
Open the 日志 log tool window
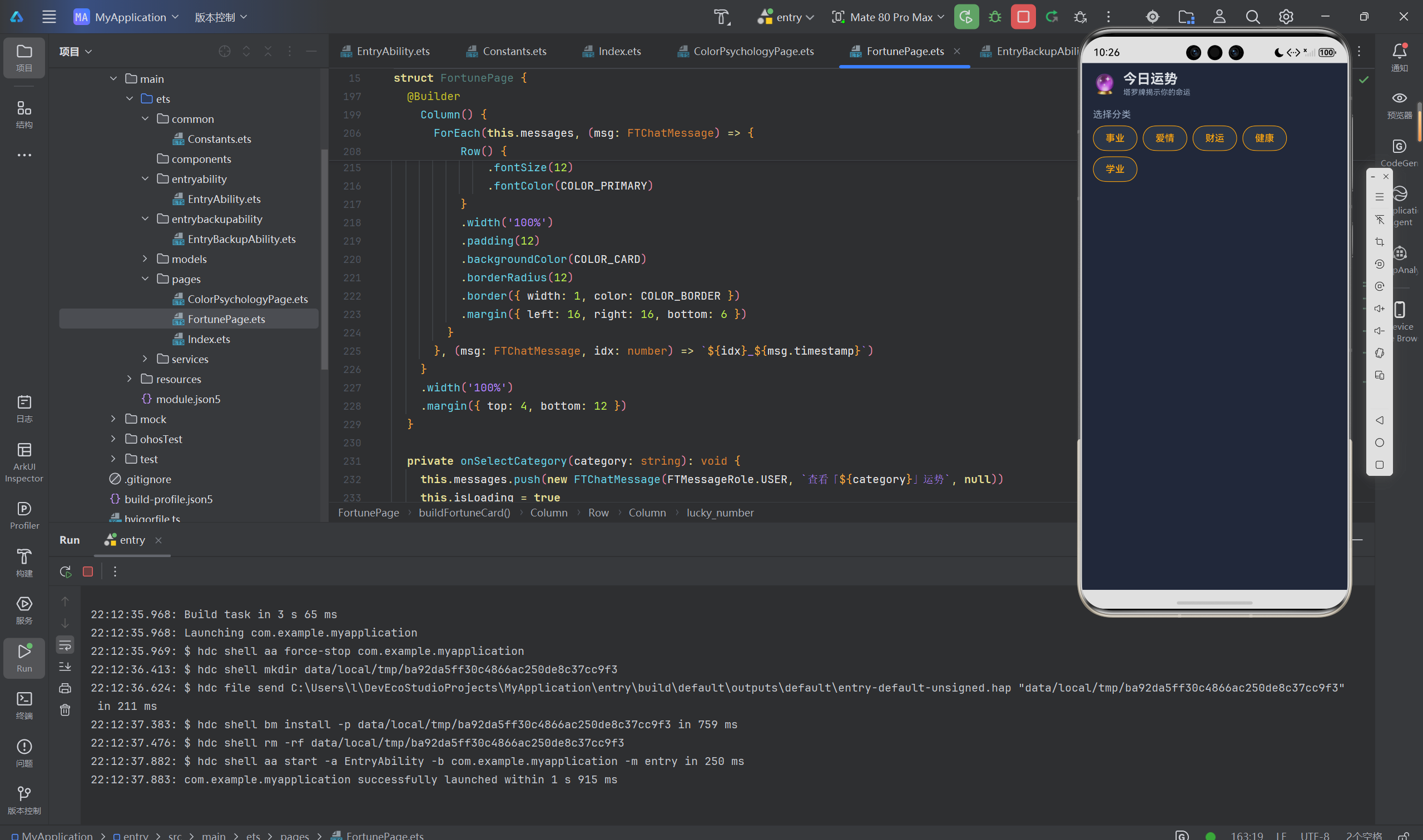point(24,409)
